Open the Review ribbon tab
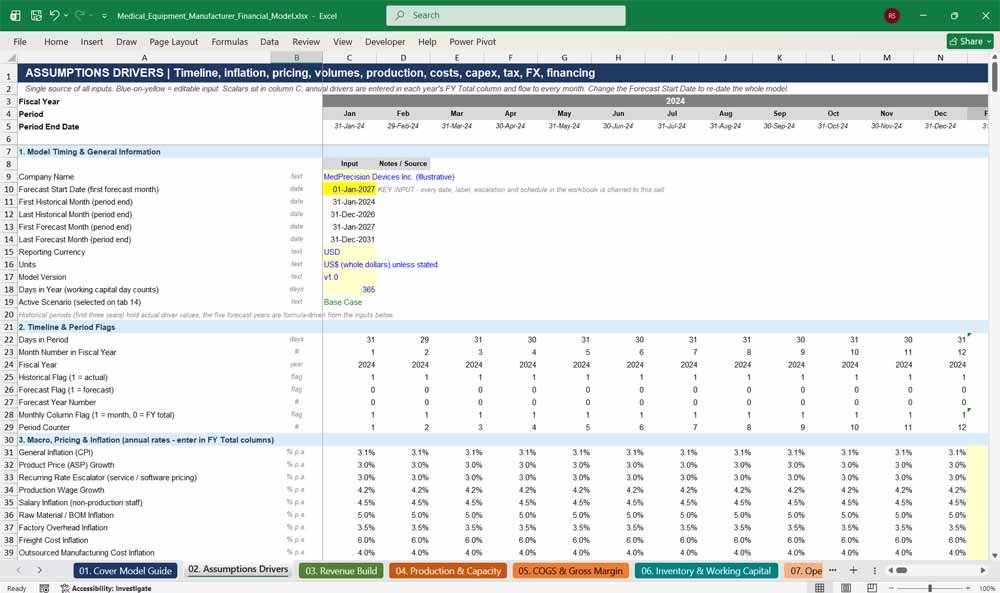1000x593 pixels. (306, 41)
